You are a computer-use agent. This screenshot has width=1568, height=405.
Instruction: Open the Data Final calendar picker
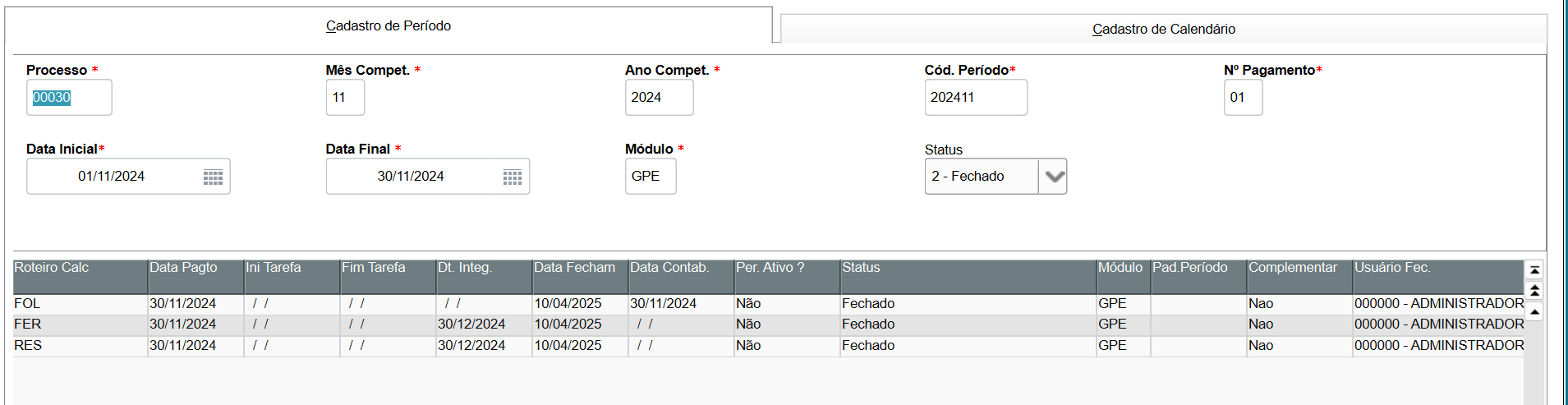[513, 177]
